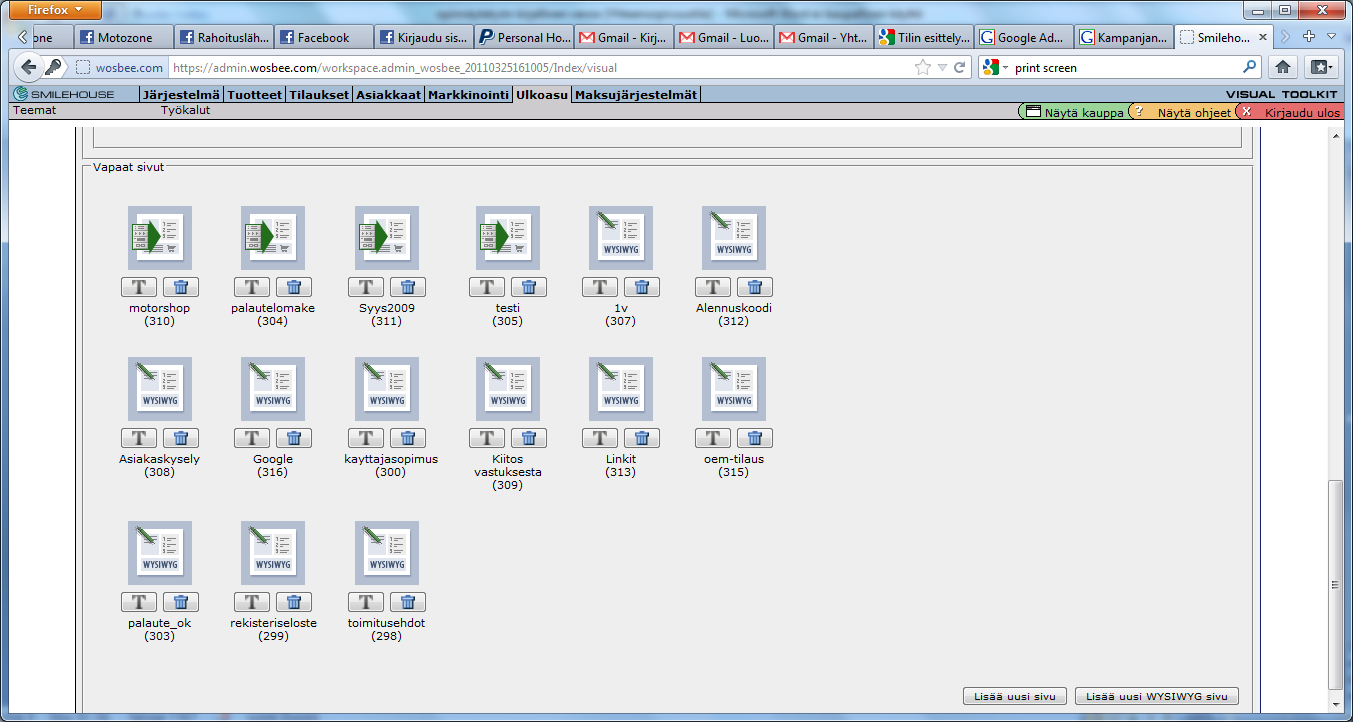The image size is (1353, 722).
Task: Click the vertical page scrollbar thumb
Action: 1334,584
